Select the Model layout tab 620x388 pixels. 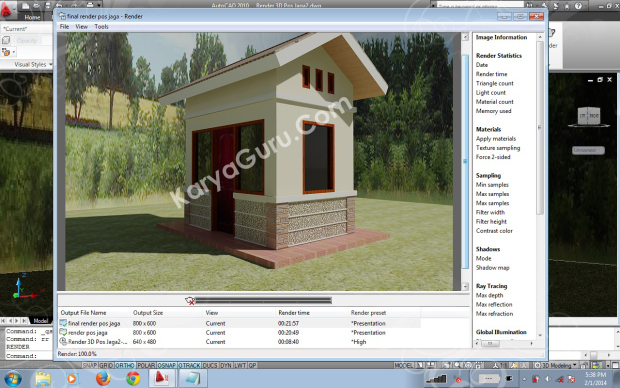[40, 320]
